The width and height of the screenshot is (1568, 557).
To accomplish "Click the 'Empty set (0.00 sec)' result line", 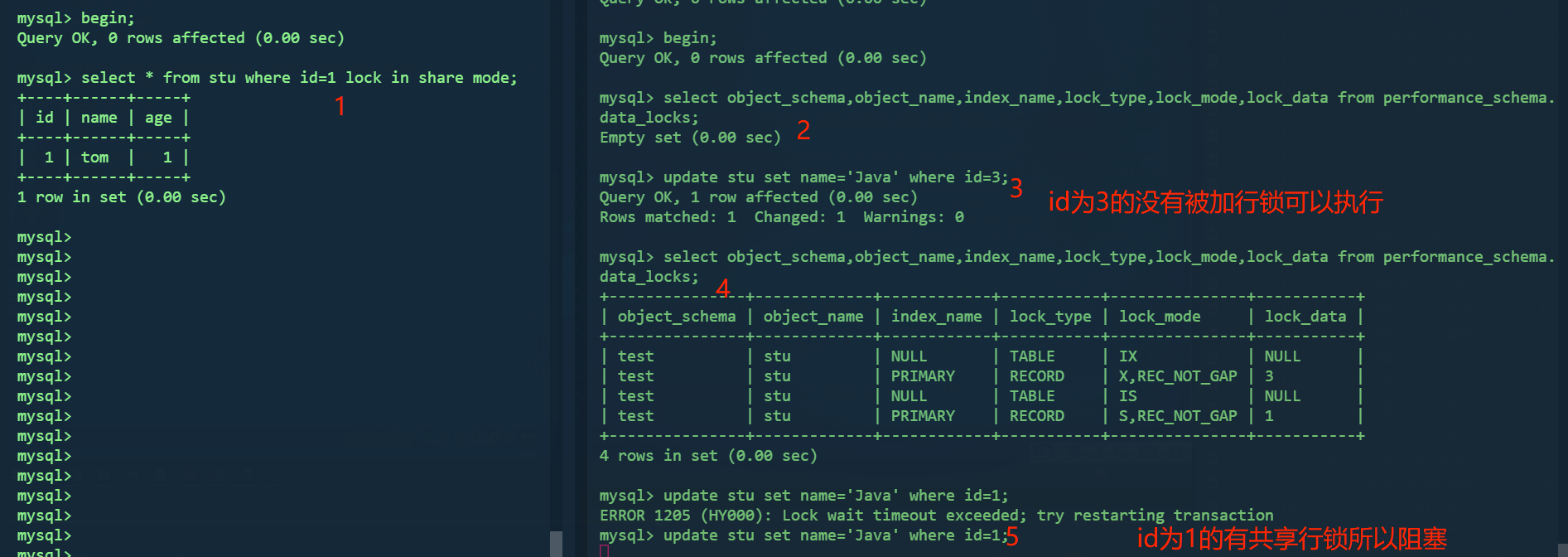I will (690, 138).
